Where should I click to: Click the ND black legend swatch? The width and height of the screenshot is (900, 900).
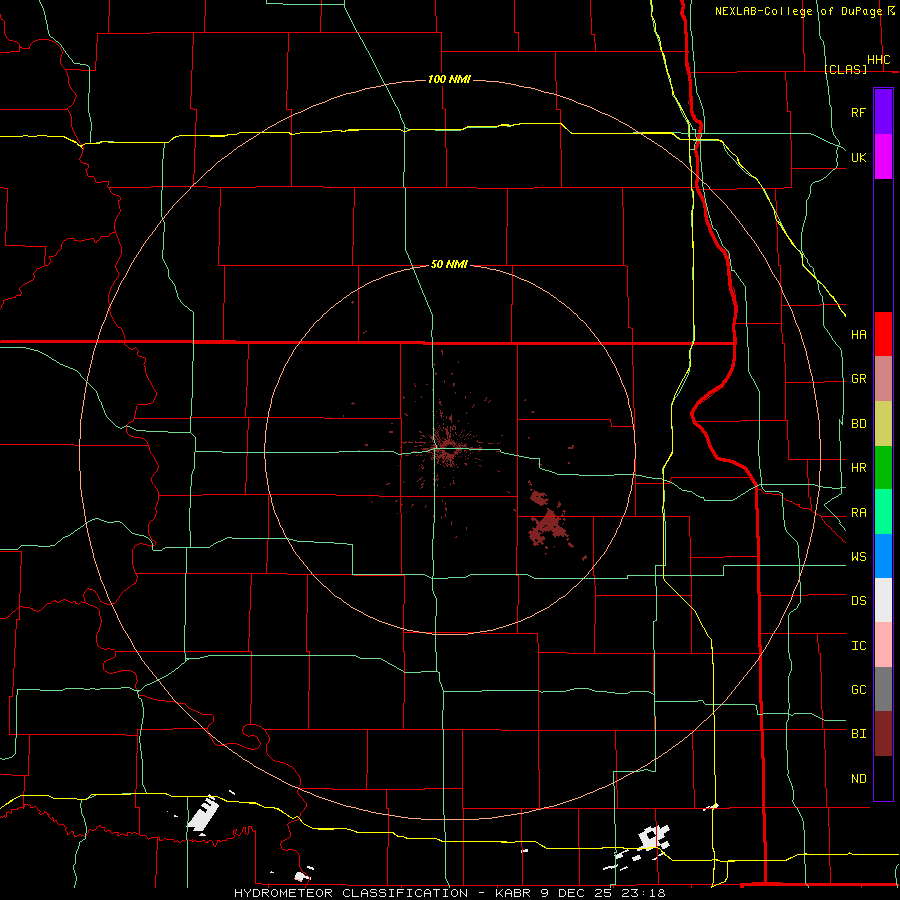pyautogui.click(x=883, y=778)
